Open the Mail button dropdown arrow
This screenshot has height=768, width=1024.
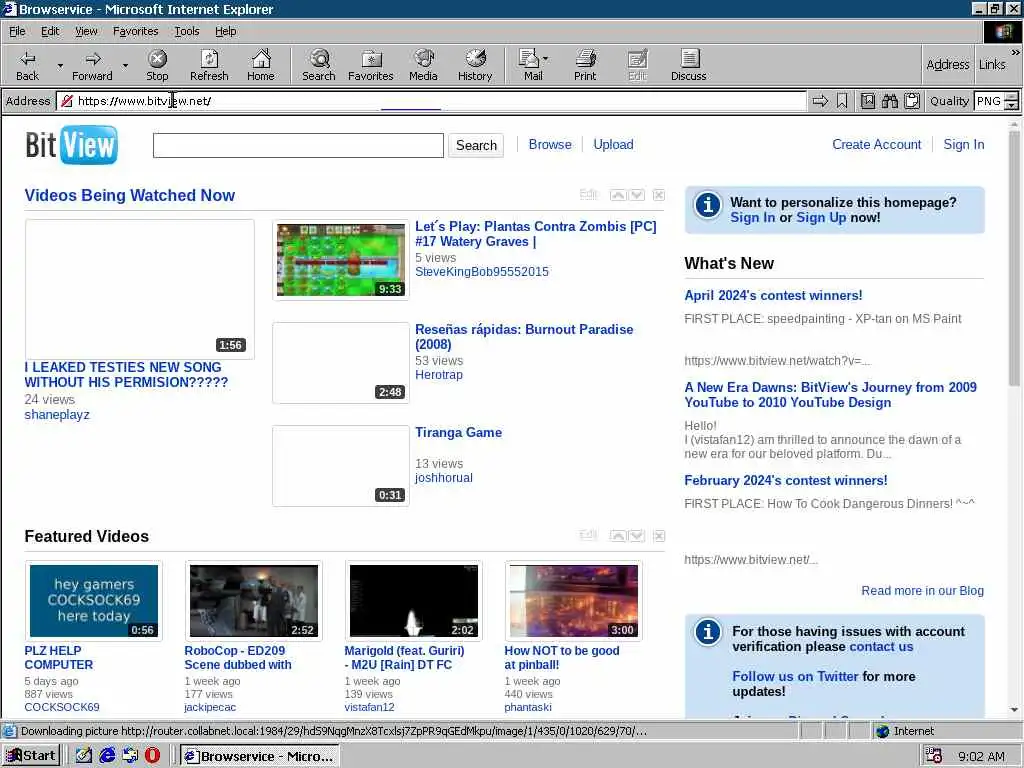coord(546,59)
